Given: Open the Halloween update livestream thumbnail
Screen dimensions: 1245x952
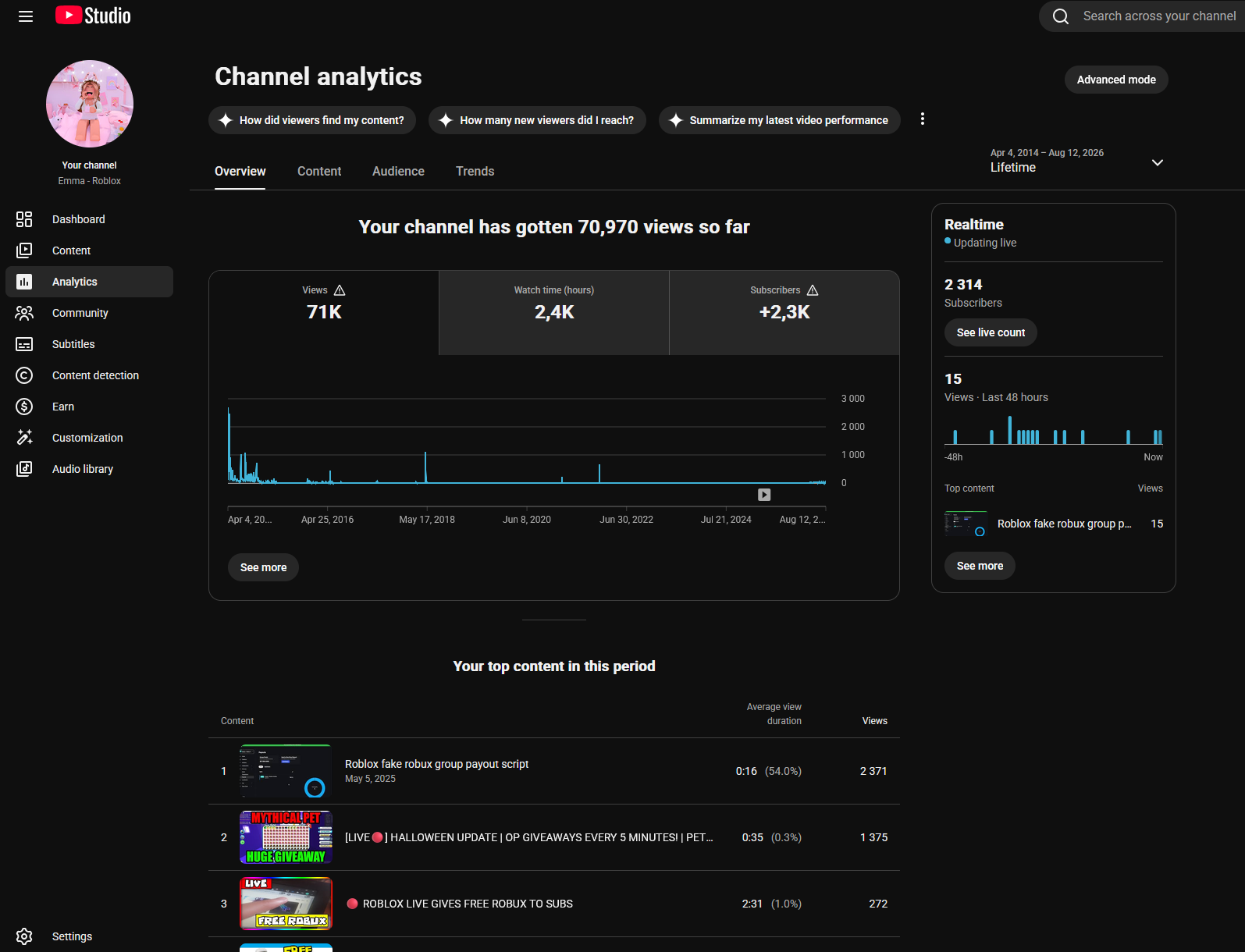Looking at the screenshot, I should coord(286,837).
